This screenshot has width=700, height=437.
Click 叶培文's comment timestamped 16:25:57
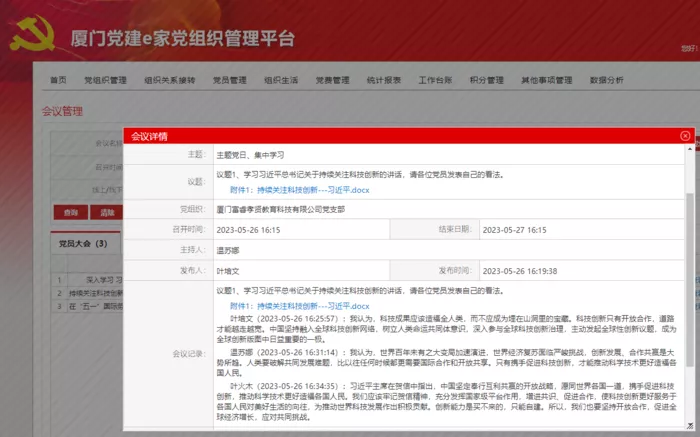pos(446,329)
